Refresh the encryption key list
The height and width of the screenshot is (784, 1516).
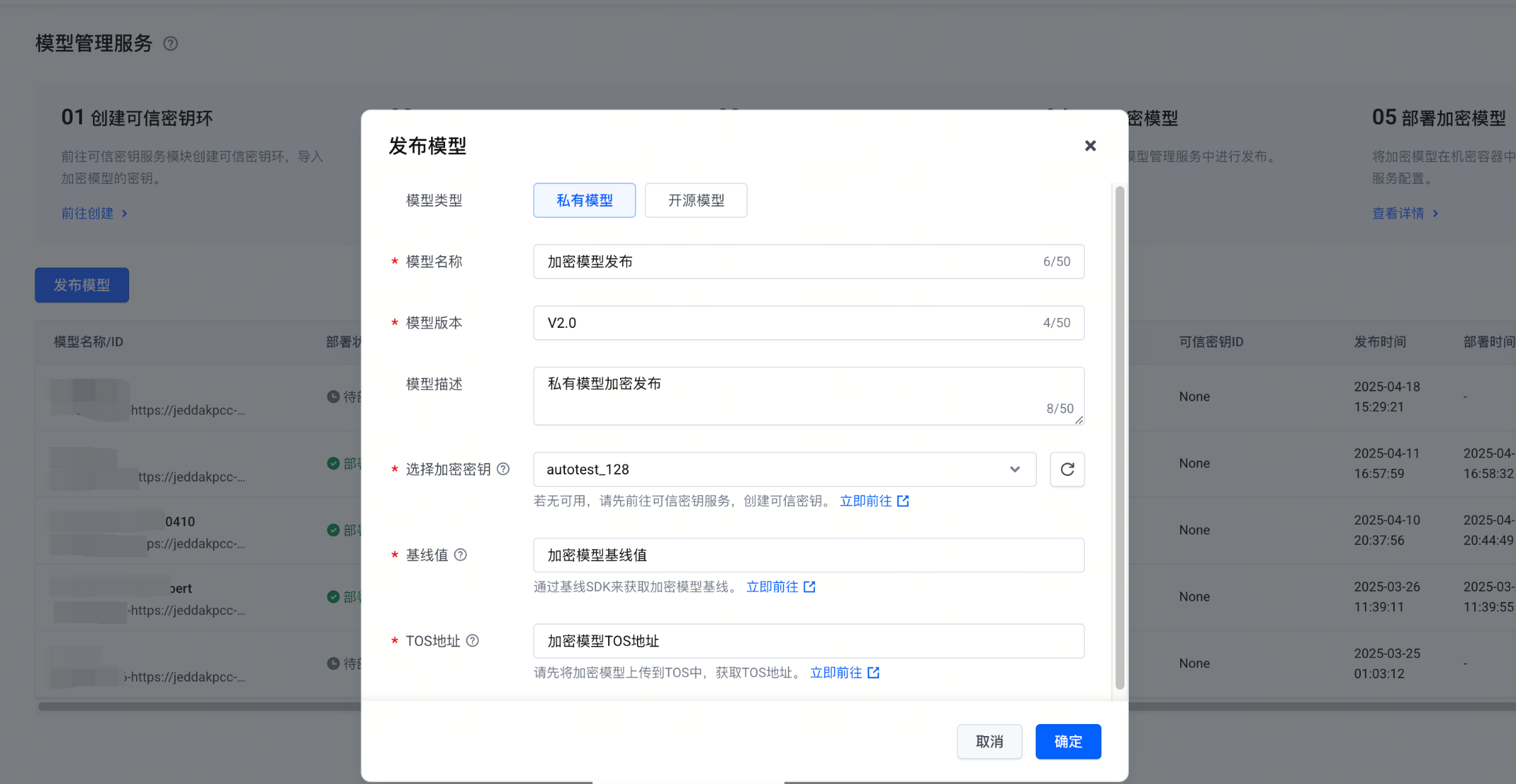coord(1067,470)
